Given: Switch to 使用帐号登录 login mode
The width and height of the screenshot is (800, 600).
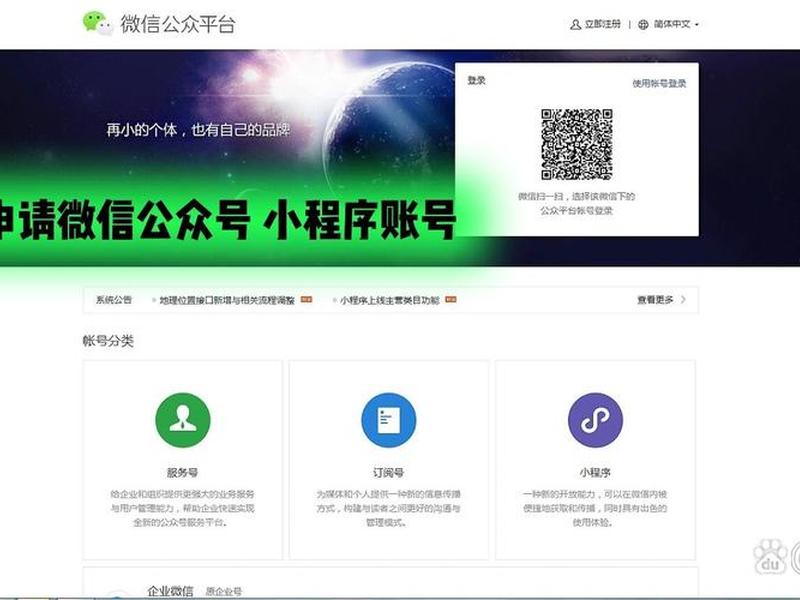Looking at the screenshot, I should (659, 83).
